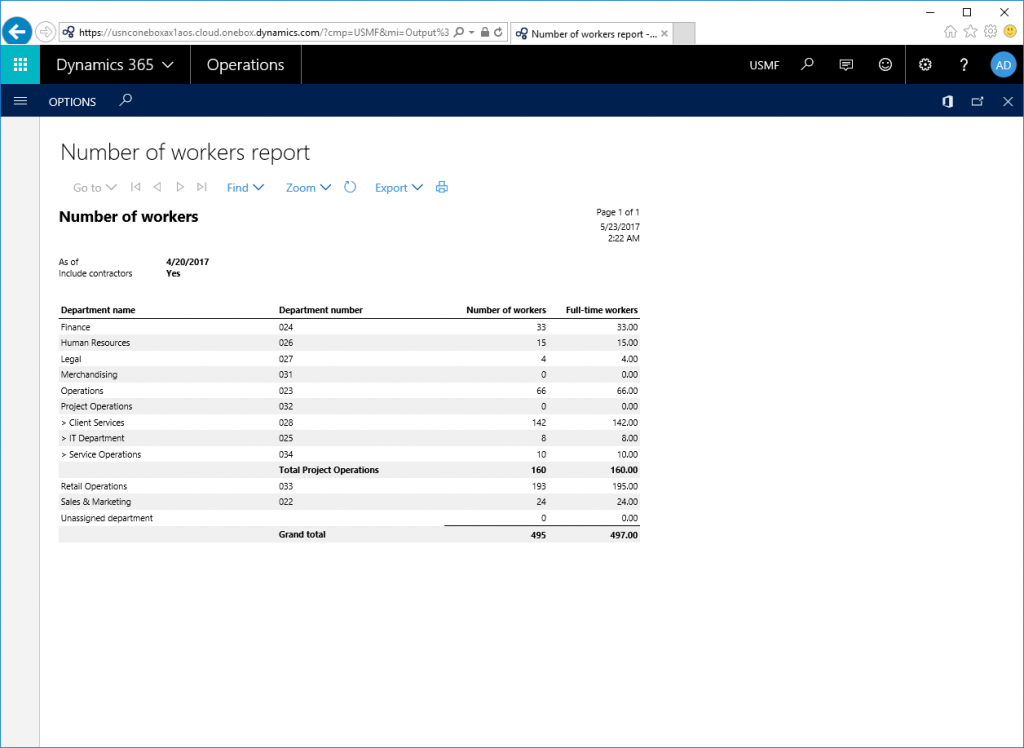
Task: Jump to the last page of report
Action: (201, 187)
